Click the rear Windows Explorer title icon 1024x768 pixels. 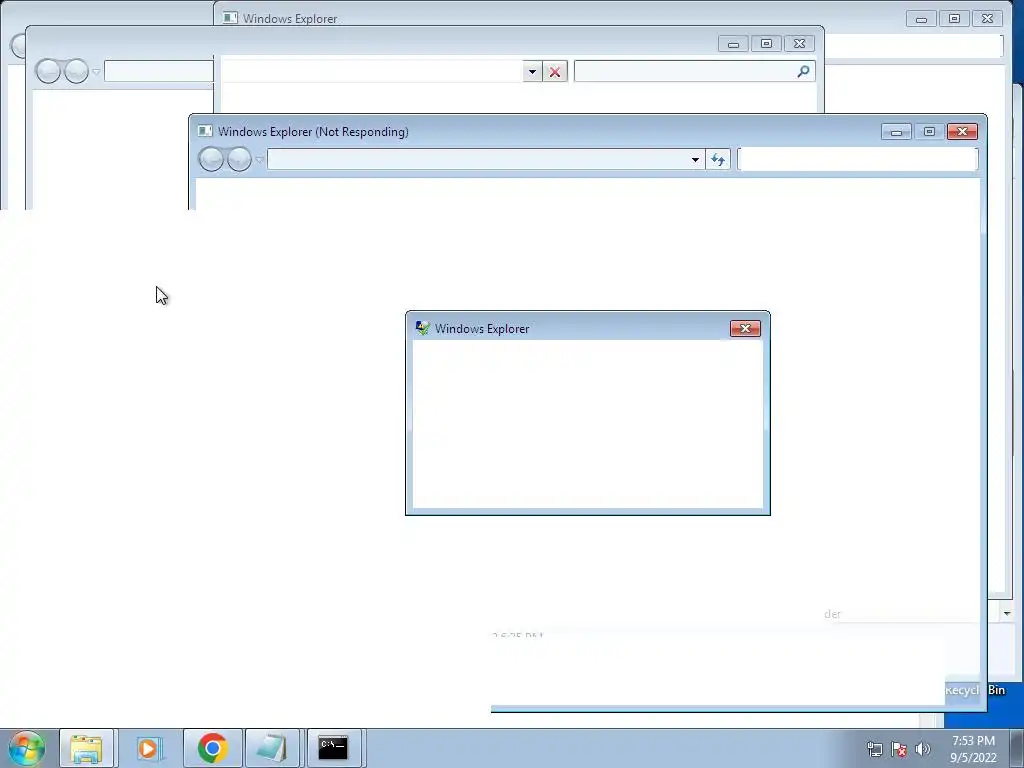point(230,18)
